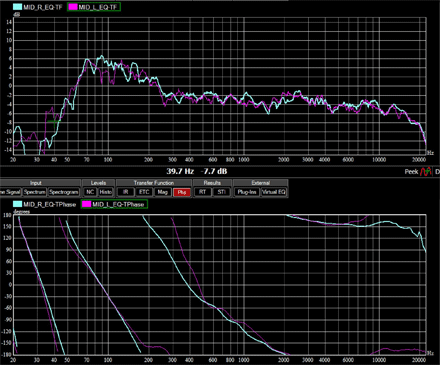Select the Histo levels view

click(x=106, y=192)
